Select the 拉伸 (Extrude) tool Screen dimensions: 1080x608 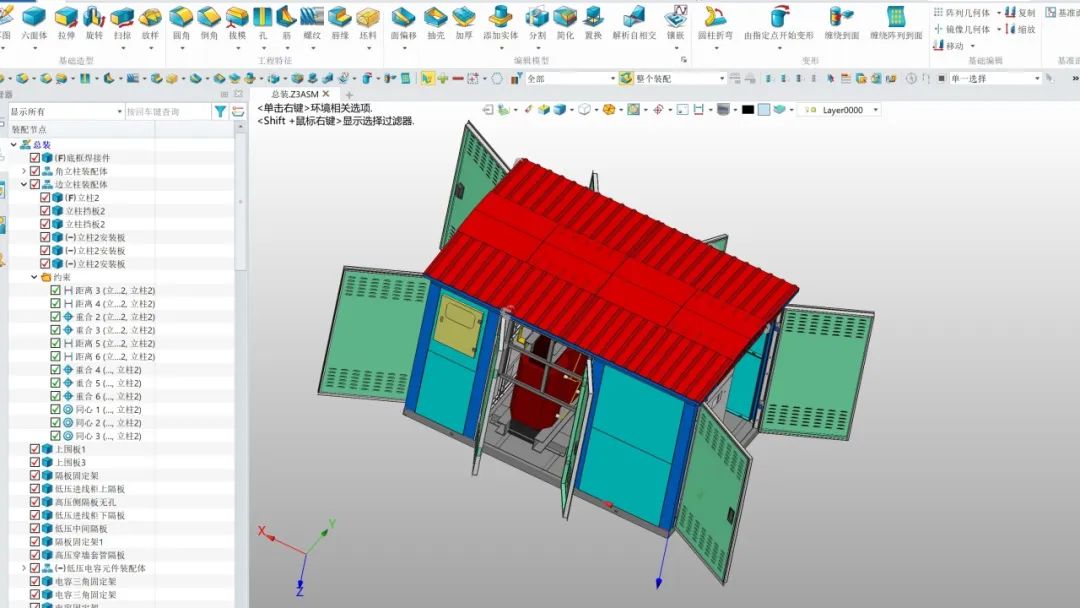pyautogui.click(x=66, y=19)
